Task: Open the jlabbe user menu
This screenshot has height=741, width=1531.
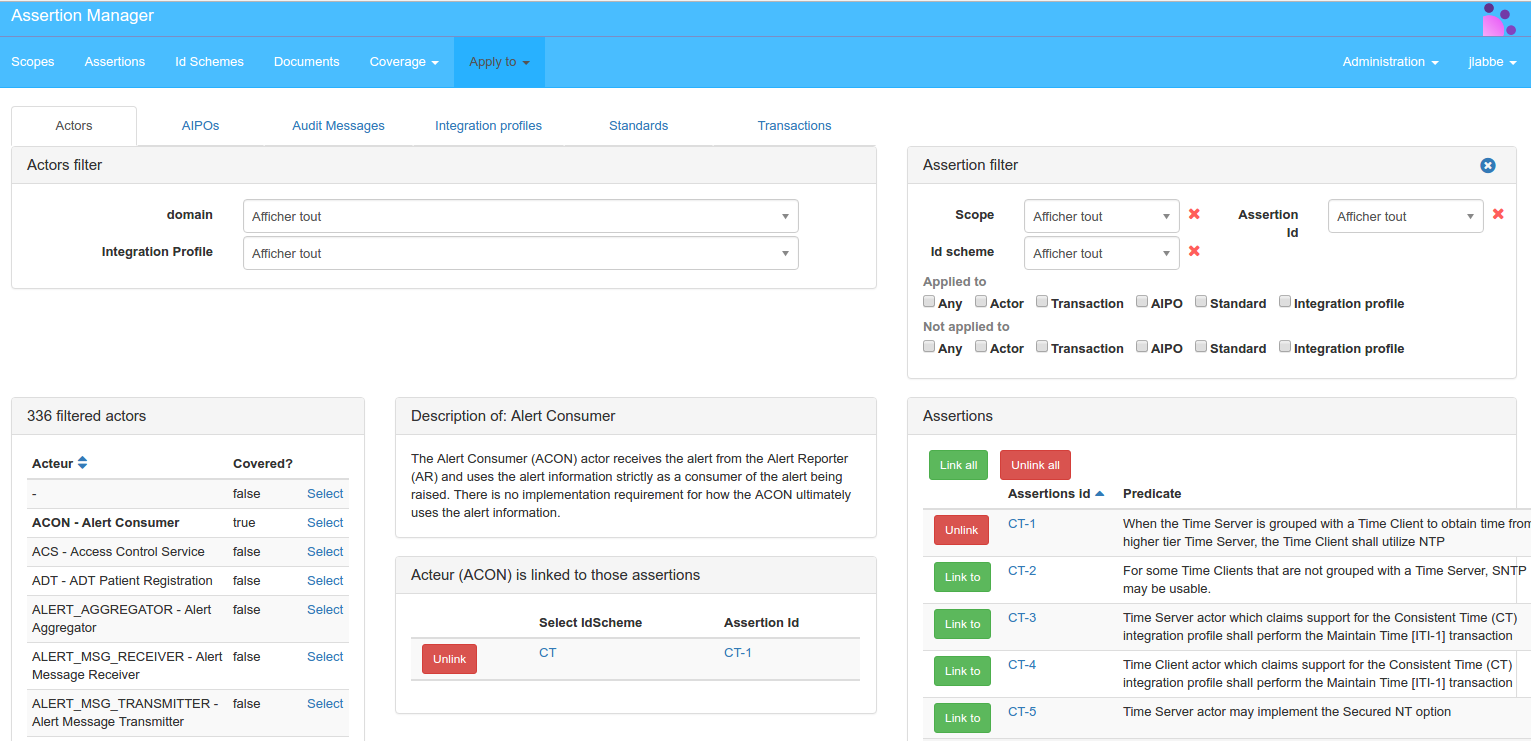Action: click(1492, 62)
